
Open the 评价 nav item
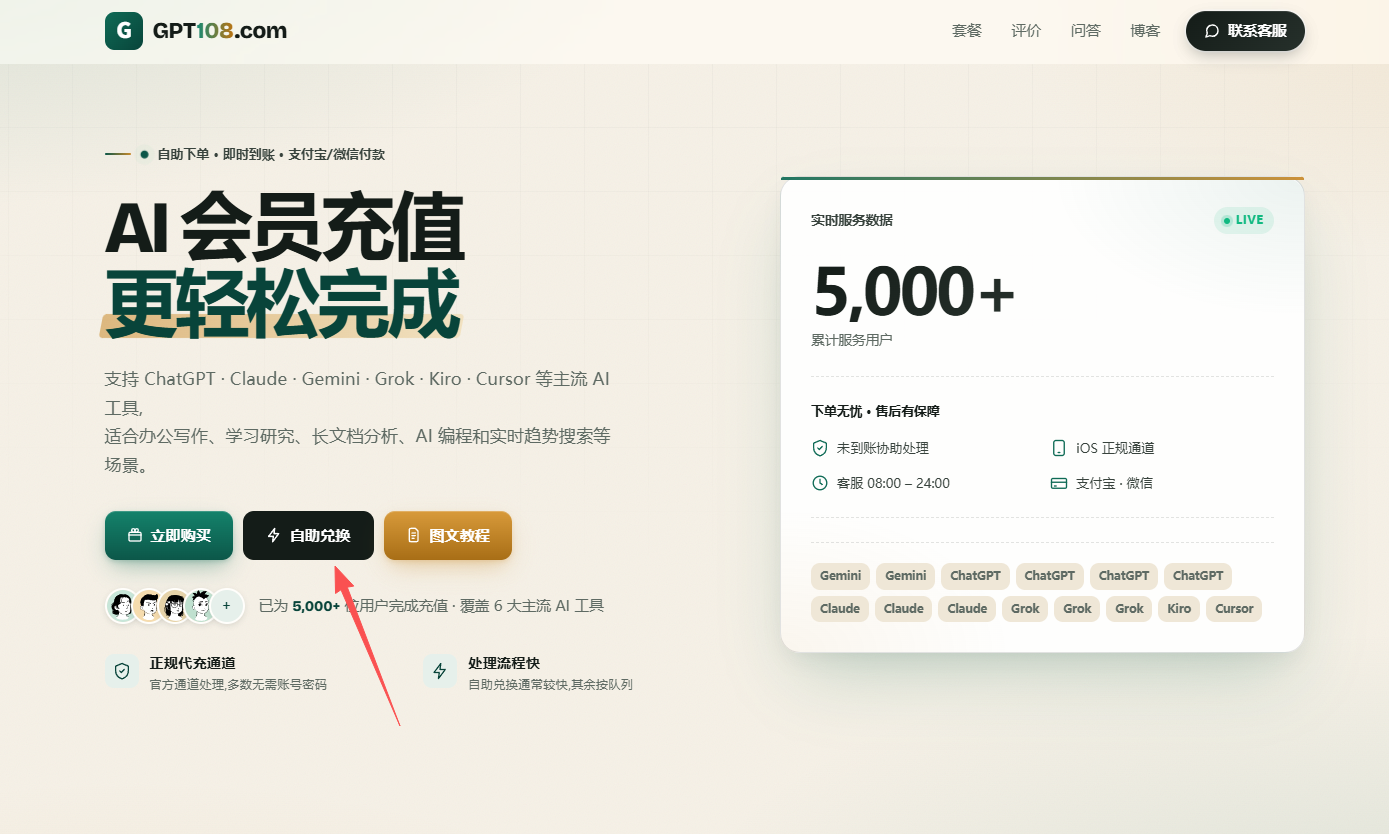coord(1026,31)
